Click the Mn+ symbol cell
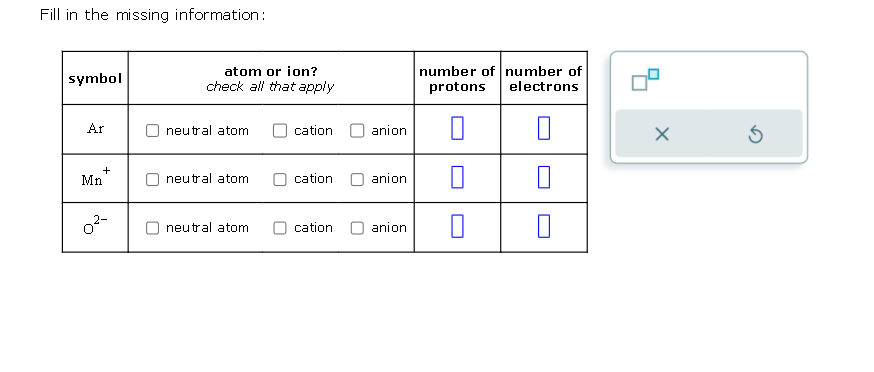The width and height of the screenshot is (874, 372). (95, 178)
